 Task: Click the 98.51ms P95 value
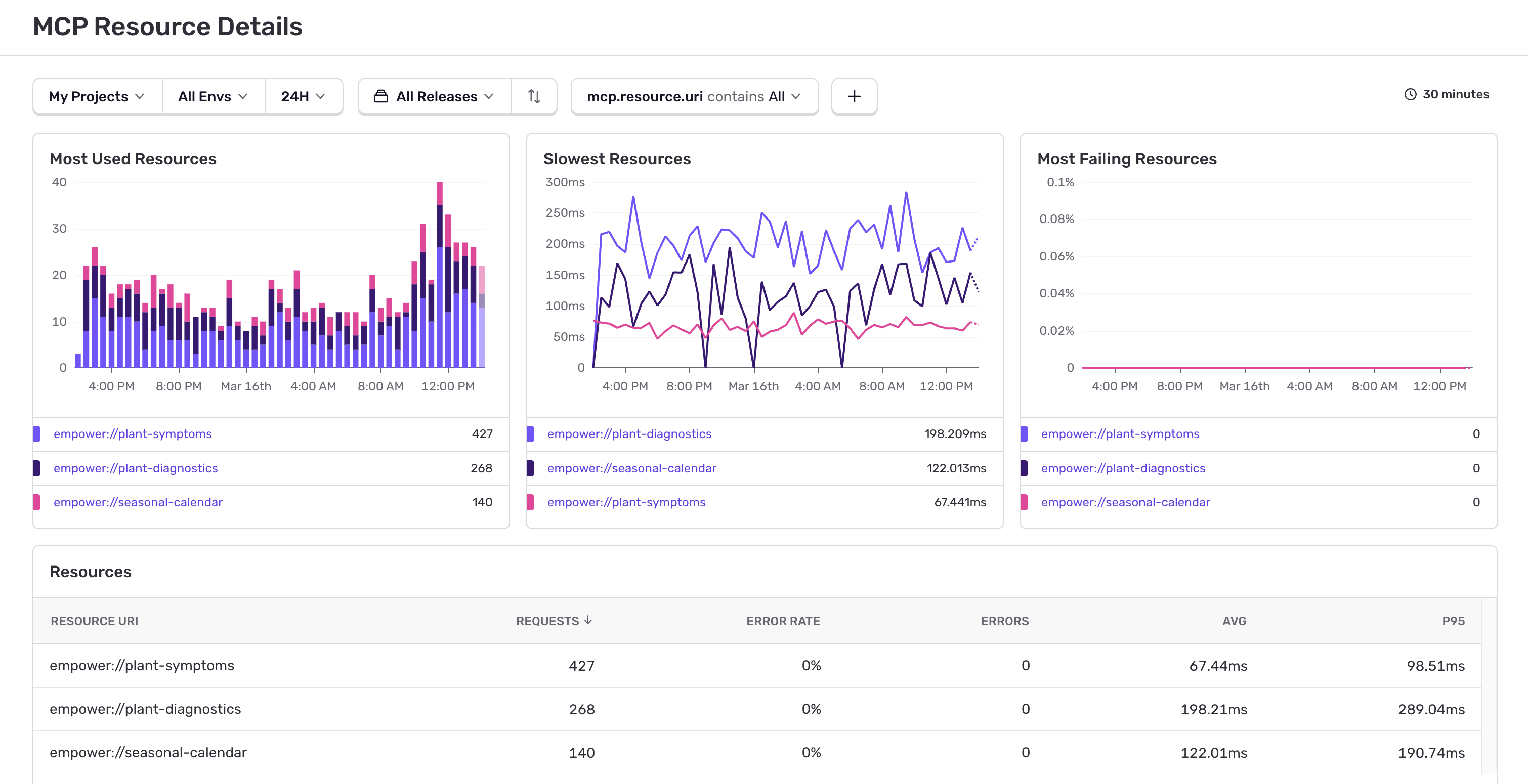tap(1435, 666)
